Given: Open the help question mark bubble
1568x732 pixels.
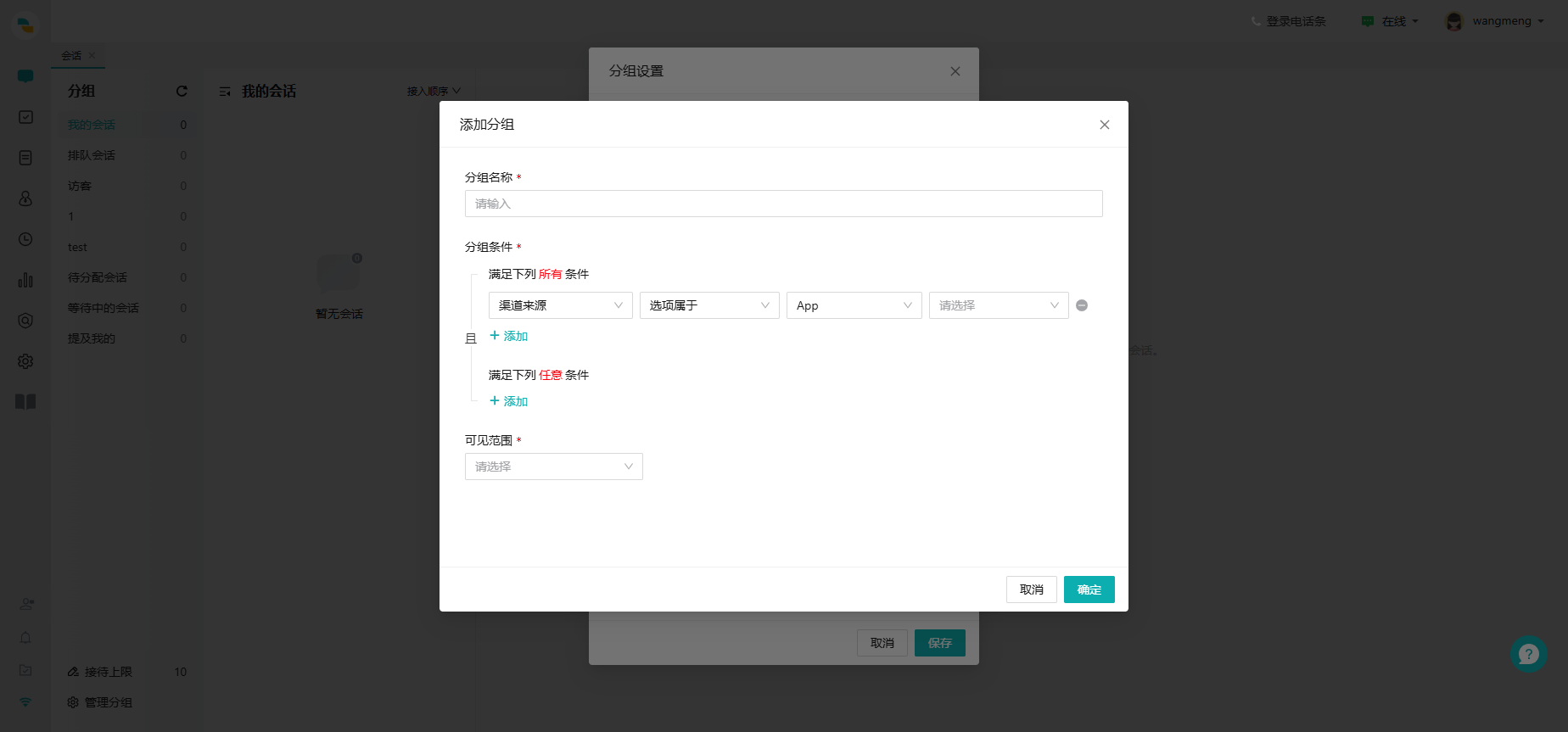Looking at the screenshot, I should coord(1529,654).
